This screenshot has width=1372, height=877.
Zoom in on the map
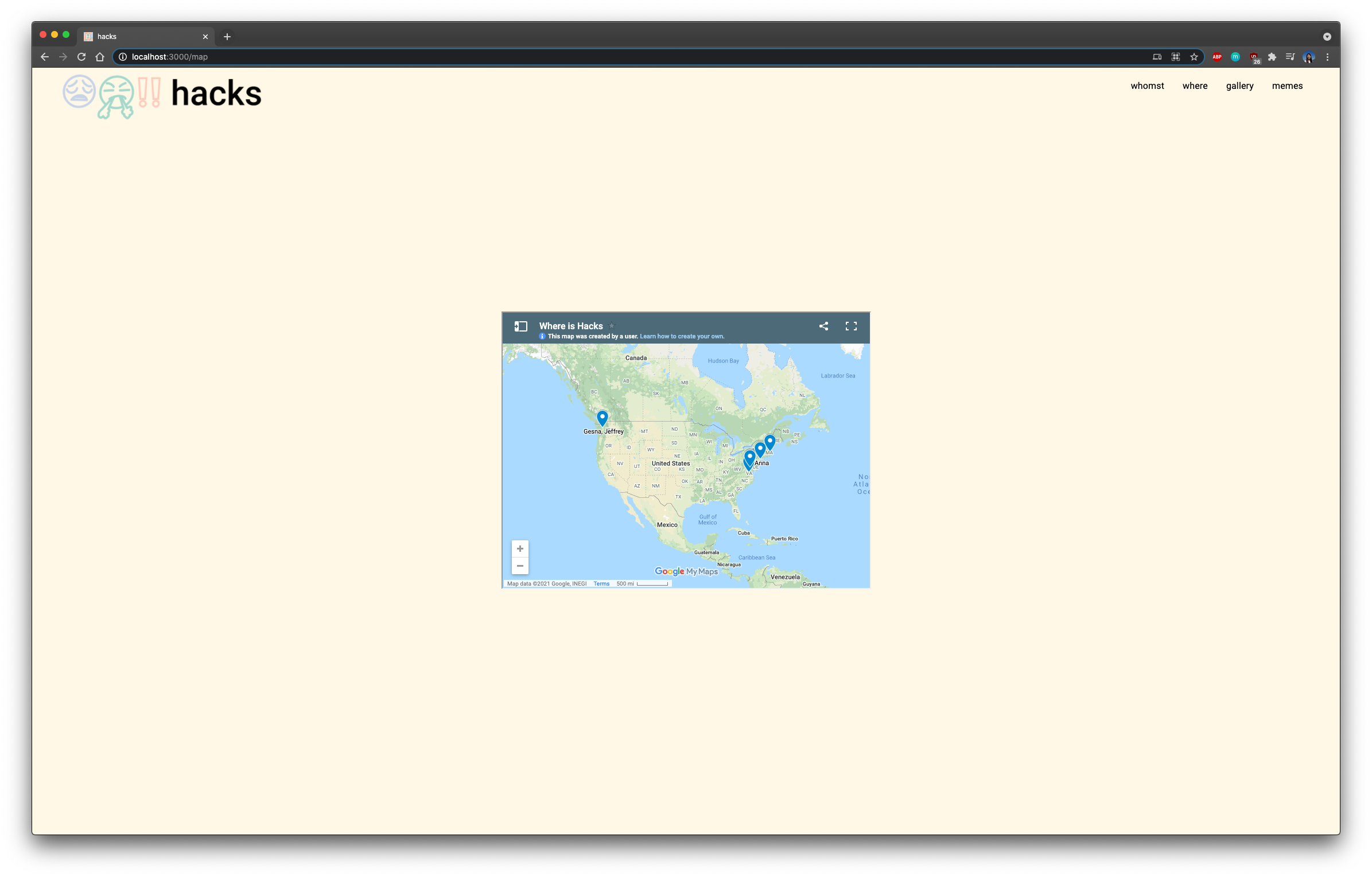(x=520, y=549)
